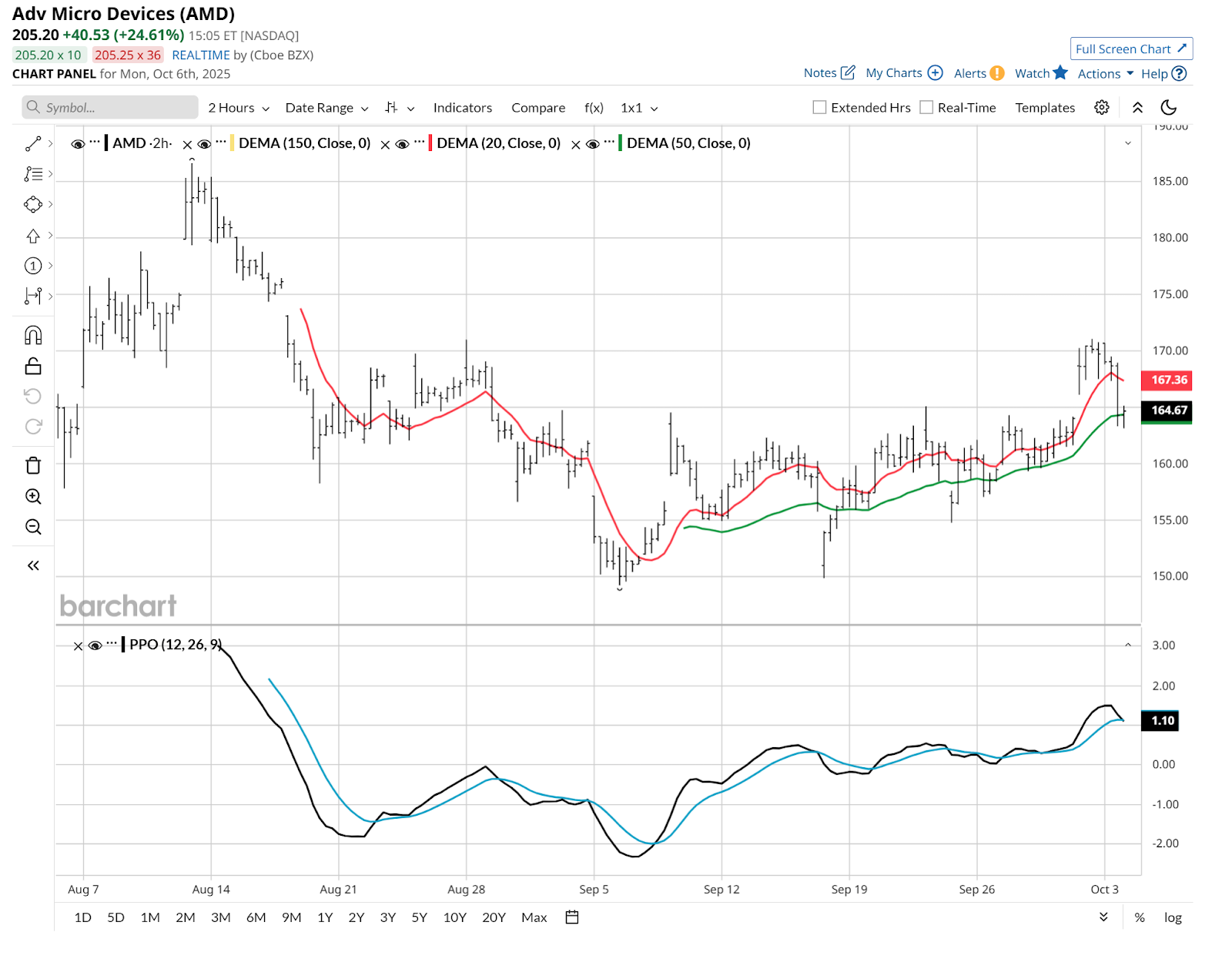Delete drawings with the trash icon

point(33,465)
